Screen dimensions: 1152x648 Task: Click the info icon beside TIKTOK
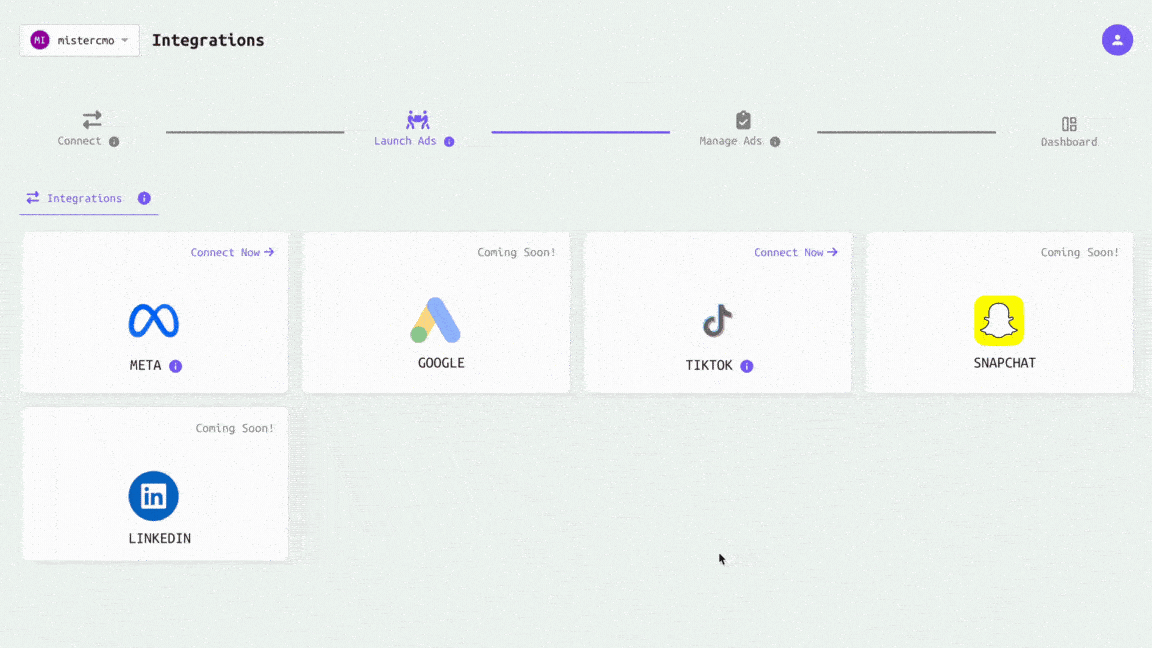[x=747, y=366]
